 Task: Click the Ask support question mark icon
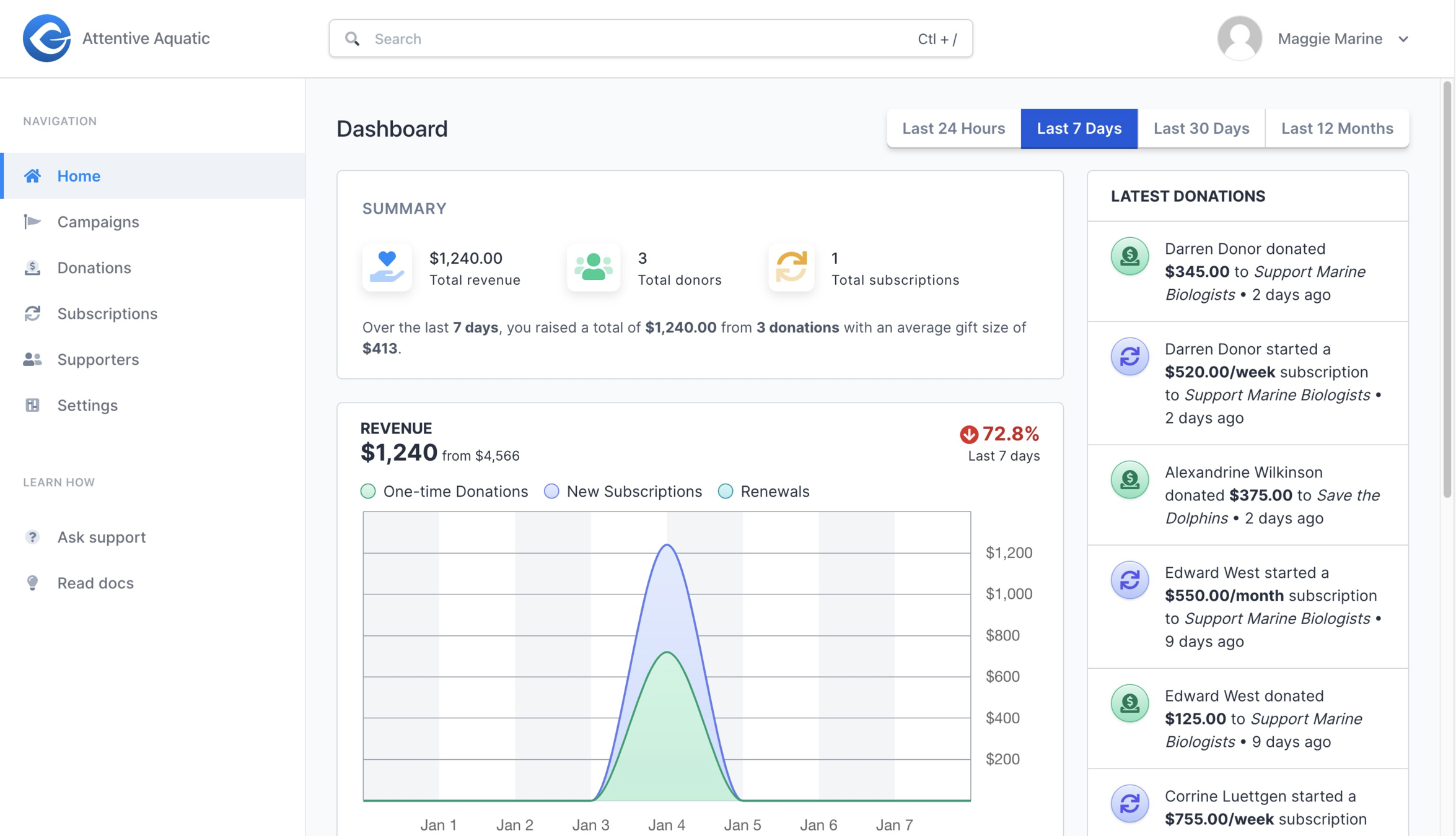[32, 537]
